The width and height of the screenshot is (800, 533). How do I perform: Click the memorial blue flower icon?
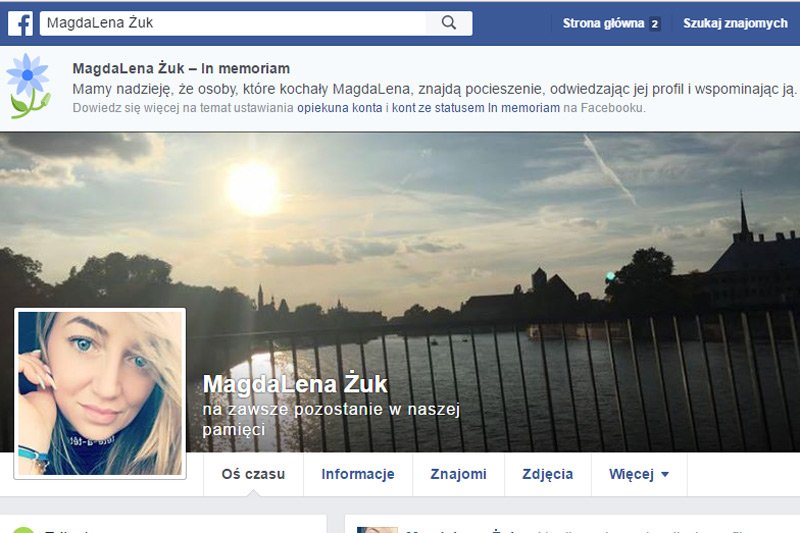coord(29,86)
